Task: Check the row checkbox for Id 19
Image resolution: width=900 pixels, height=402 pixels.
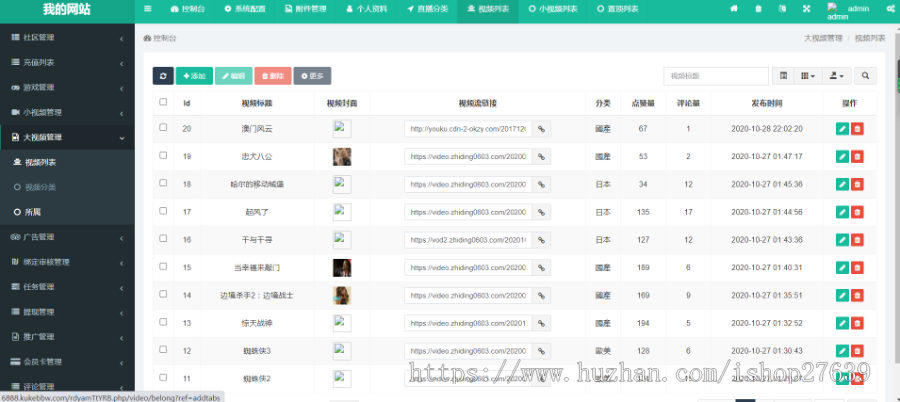Action: 163,155
